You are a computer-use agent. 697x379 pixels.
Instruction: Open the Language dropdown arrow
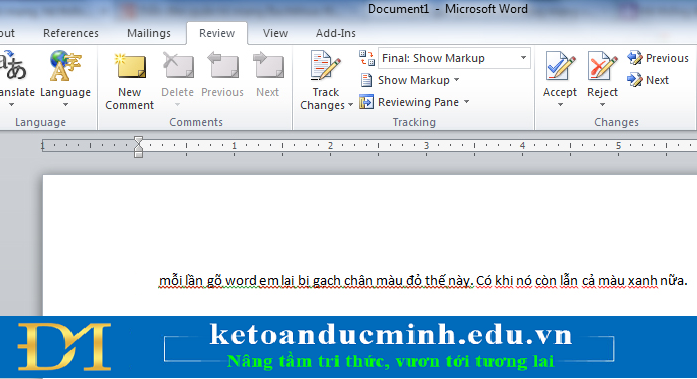(x=65, y=104)
